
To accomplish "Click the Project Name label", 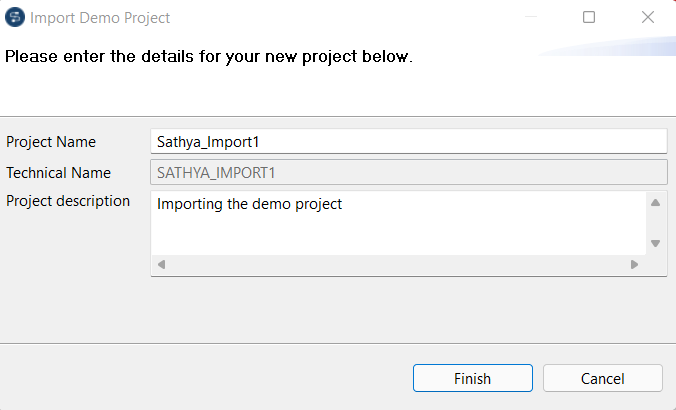I will [x=51, y=142].
